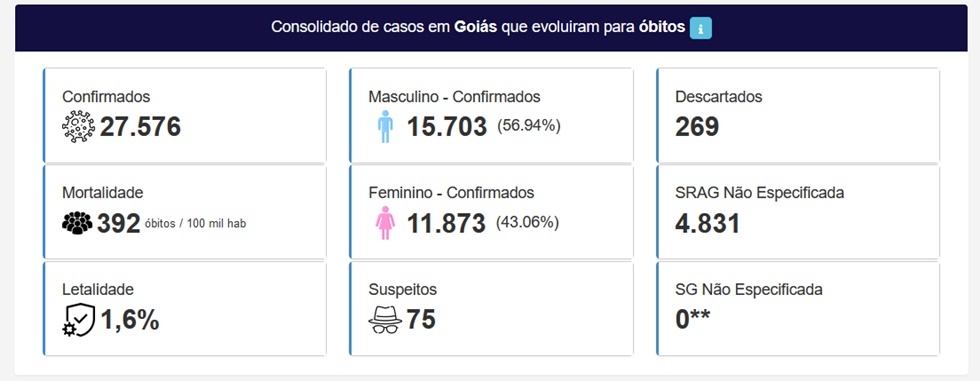980x381 pixels.
Task: Open the Descartados card showing 269
Action: 798,116
